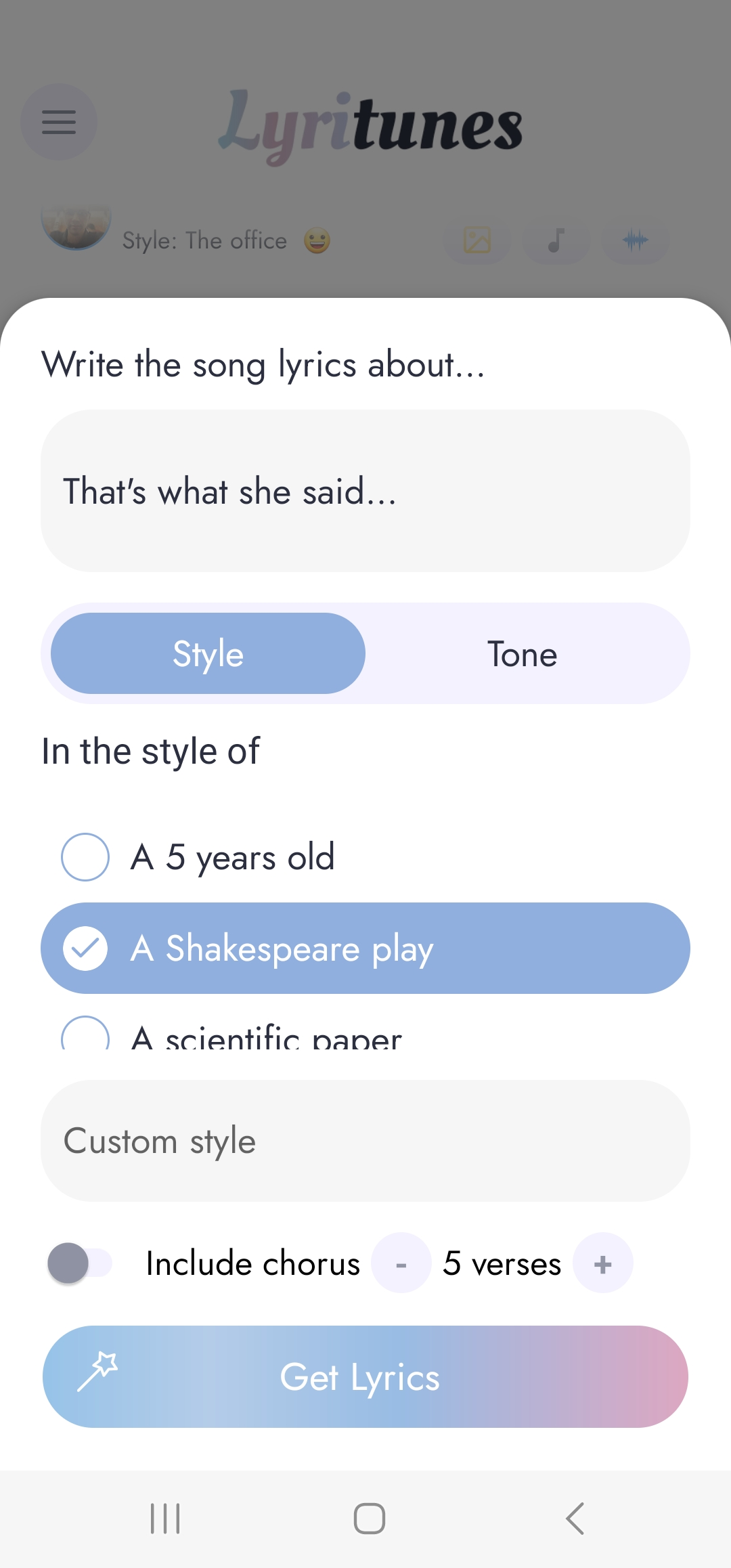Increase the number of verses

tap(603, 1263)
